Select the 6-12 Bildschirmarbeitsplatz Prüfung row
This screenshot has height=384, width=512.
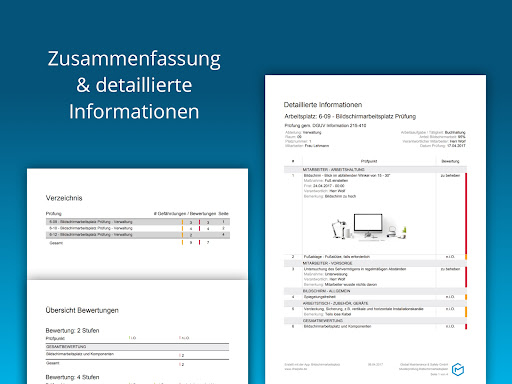pyautogui.click(x=138, y=235)
